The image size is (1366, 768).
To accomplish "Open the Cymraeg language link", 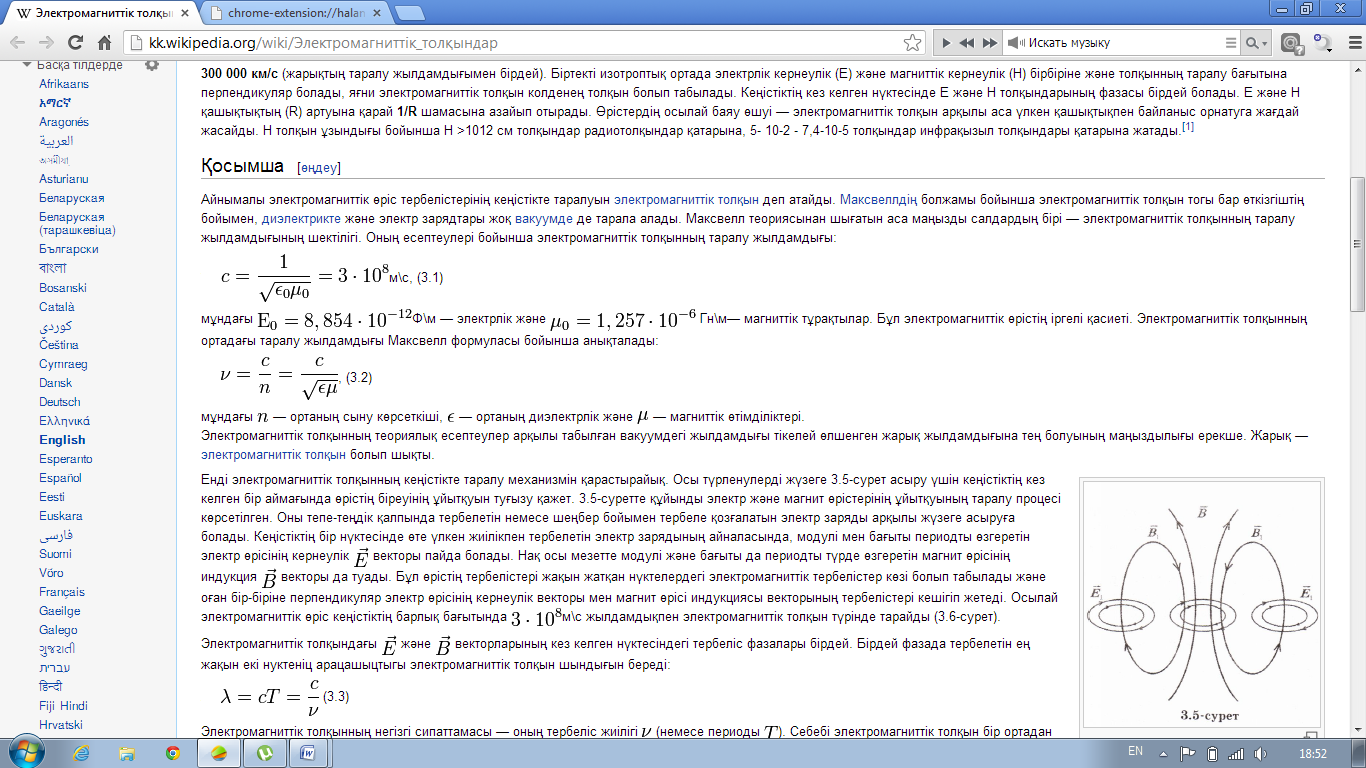I will pyautogui.click(x=64, y=364).
